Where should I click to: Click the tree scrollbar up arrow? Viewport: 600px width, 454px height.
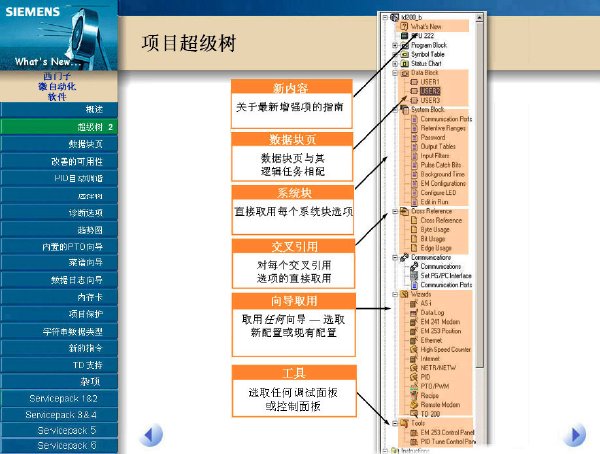point(479,18)
